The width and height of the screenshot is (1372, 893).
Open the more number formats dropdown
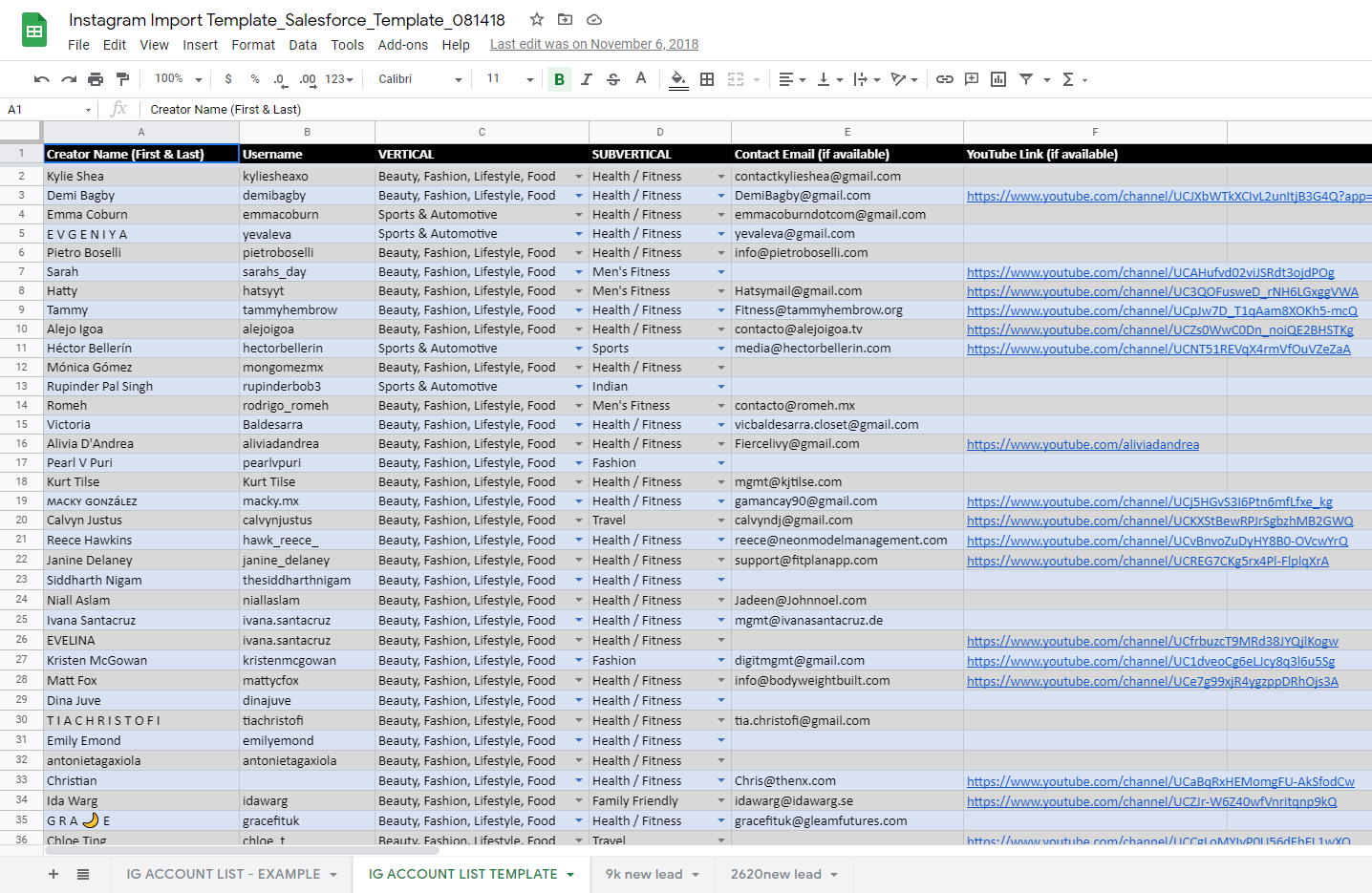pos(339,79)
